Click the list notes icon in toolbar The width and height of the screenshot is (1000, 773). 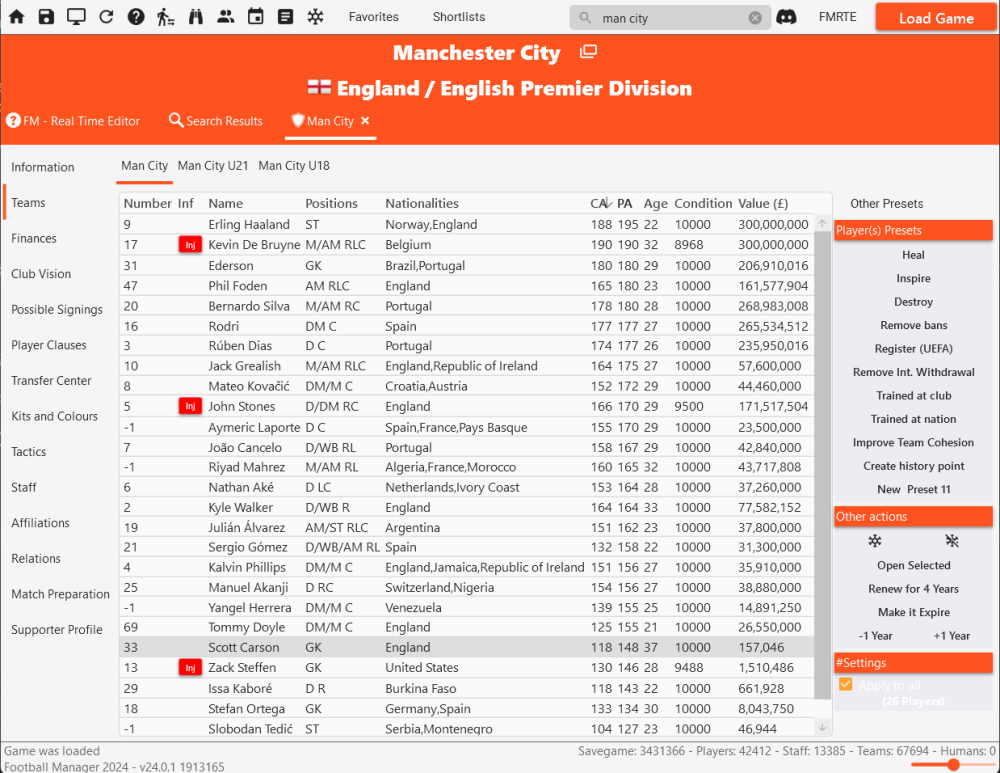(286, 17)
